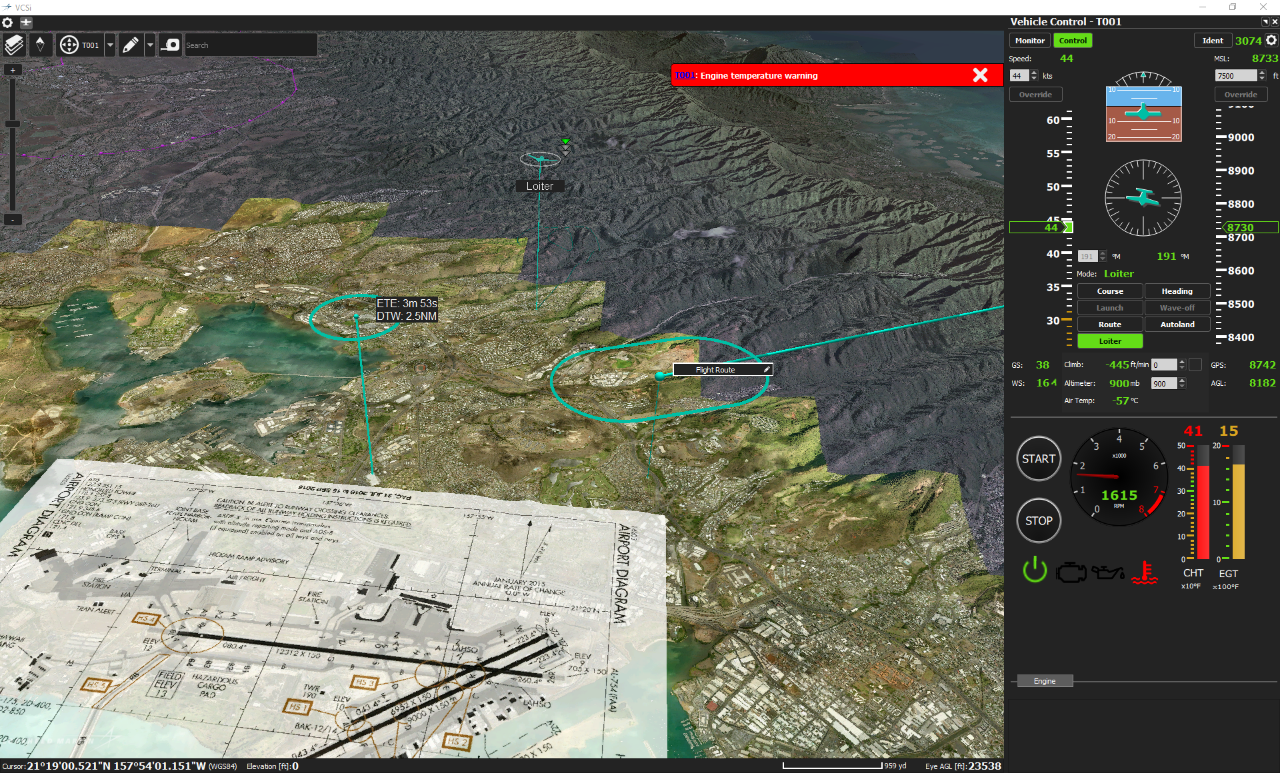Click the aircraft icon in the top bar
This screenshot has width=1280, height=773.
tap(26, 22)
